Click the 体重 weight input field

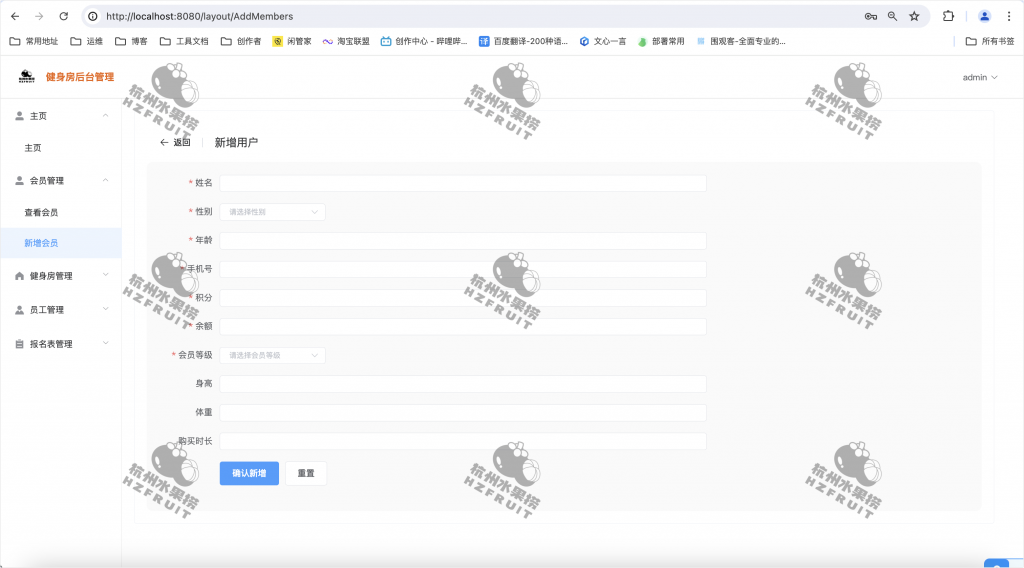463,413
